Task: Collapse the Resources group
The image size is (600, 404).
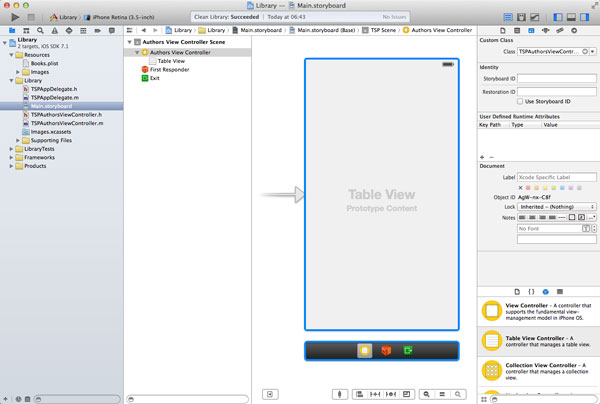Action: (11, 55)
